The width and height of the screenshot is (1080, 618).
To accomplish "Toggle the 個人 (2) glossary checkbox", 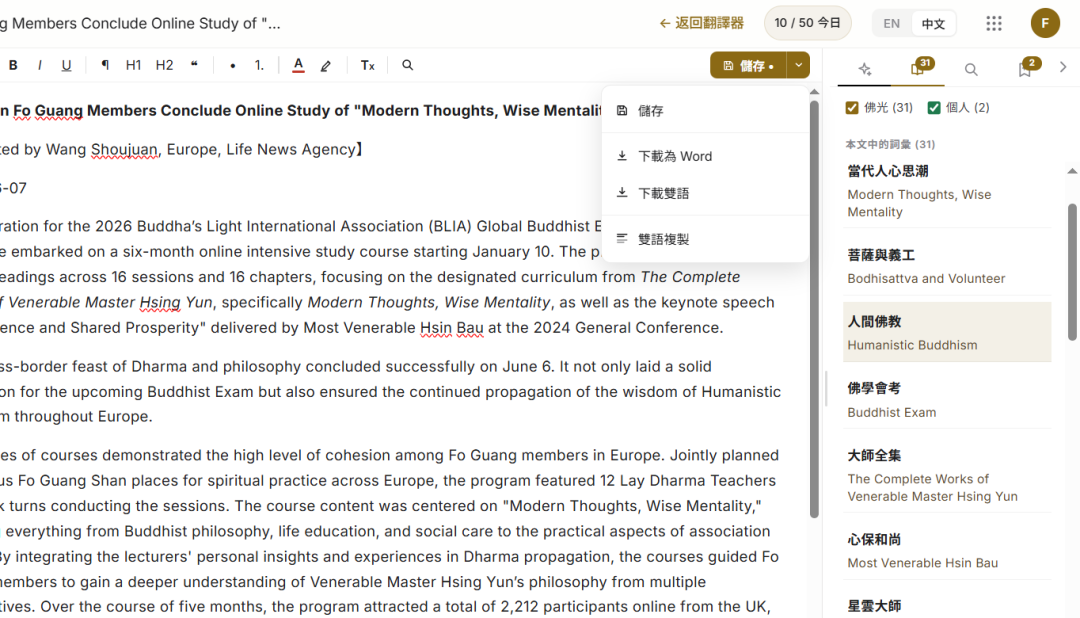I will [x=934, y=108].
